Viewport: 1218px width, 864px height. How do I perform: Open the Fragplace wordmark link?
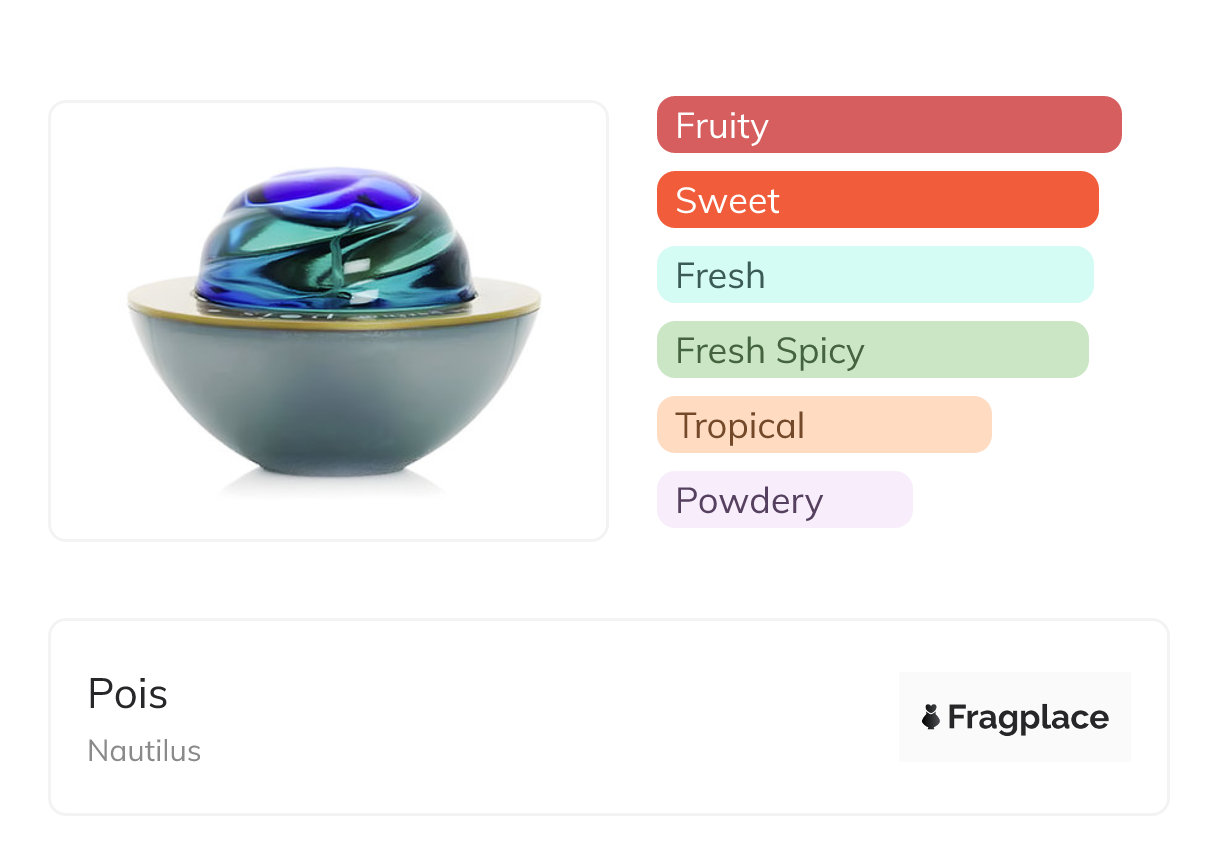click(x=1028, y=717)
